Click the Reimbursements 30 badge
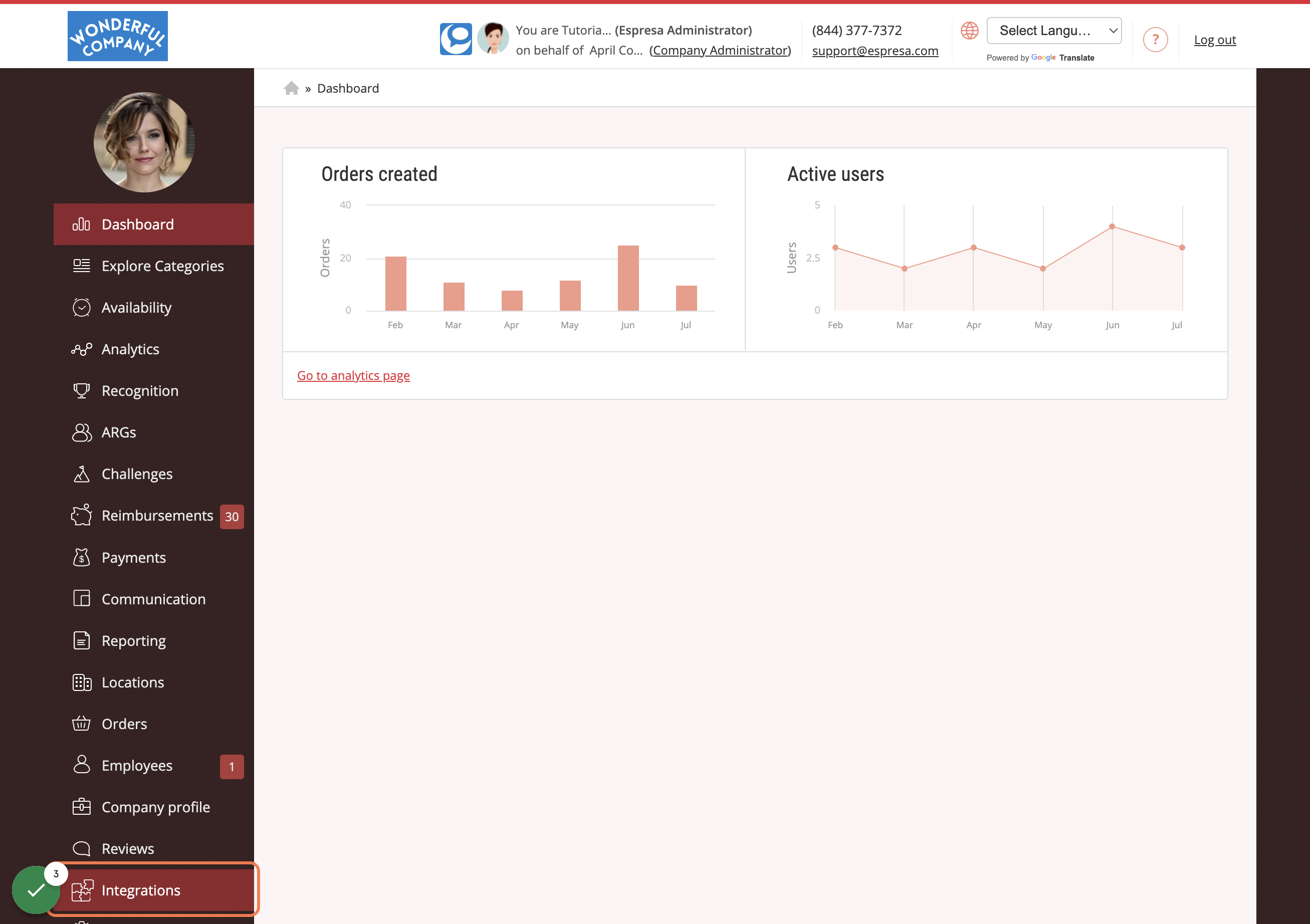This screenshot has height=924, width=1310. [x=232, y=516]
